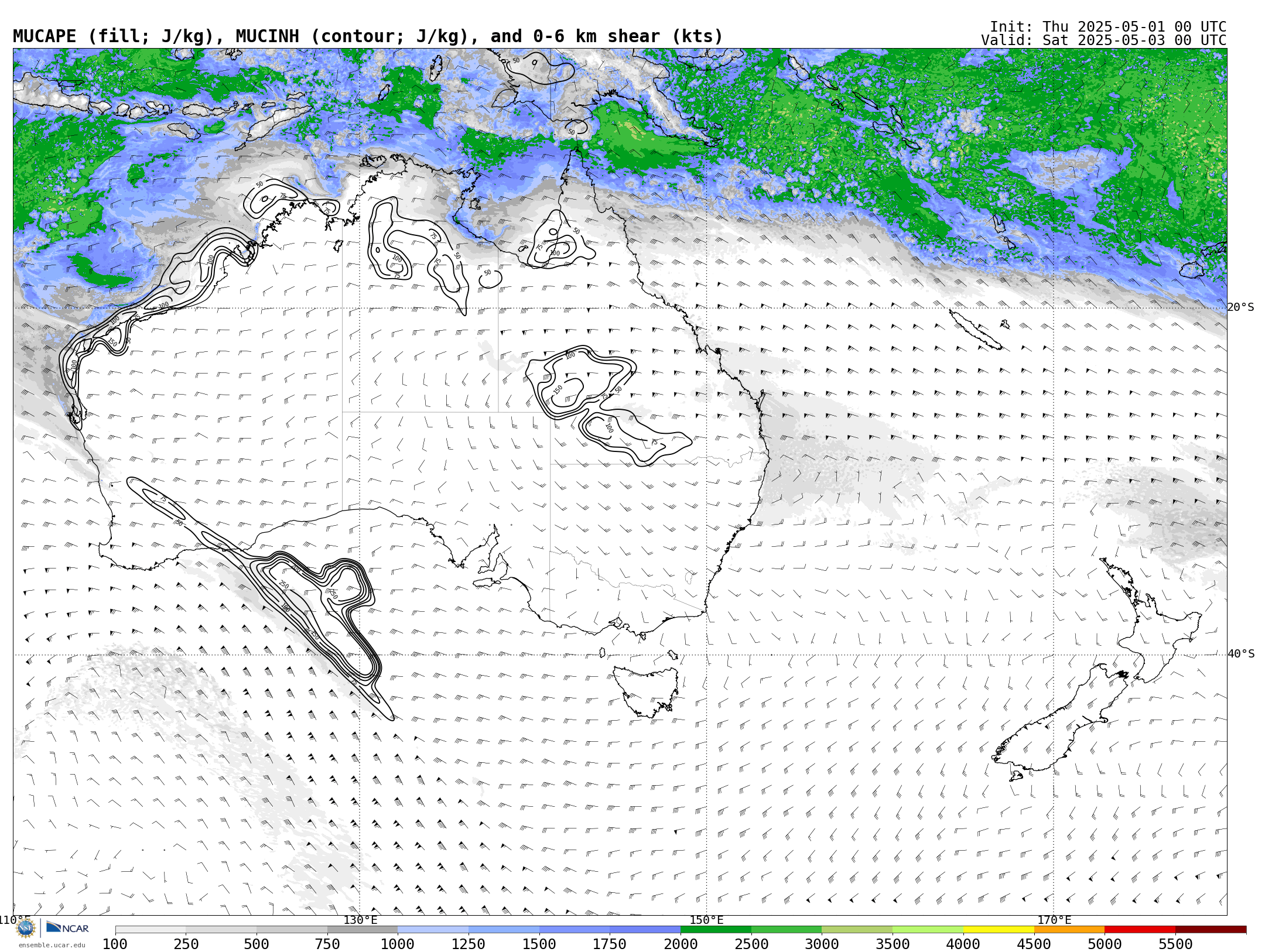Click the colorbar label 1250
Viewport: 1265px width, 952px height.
469,944
